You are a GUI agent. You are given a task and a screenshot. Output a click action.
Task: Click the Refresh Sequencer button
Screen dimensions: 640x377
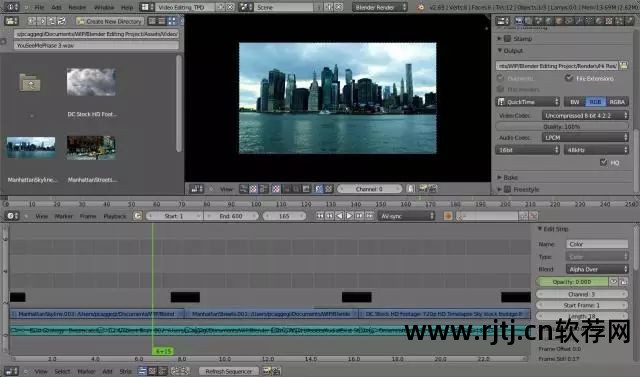(x=229, y=371)
